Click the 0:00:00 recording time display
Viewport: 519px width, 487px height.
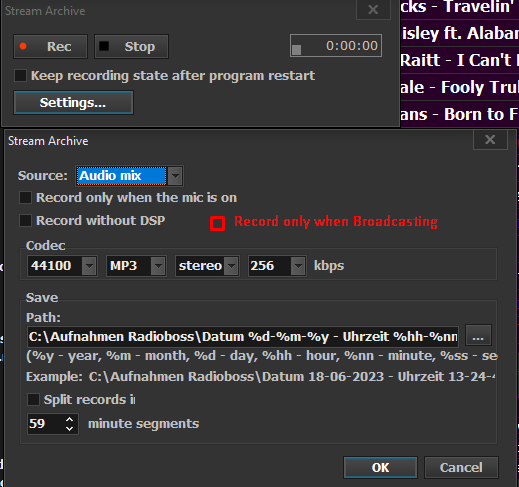click(336, 46)
